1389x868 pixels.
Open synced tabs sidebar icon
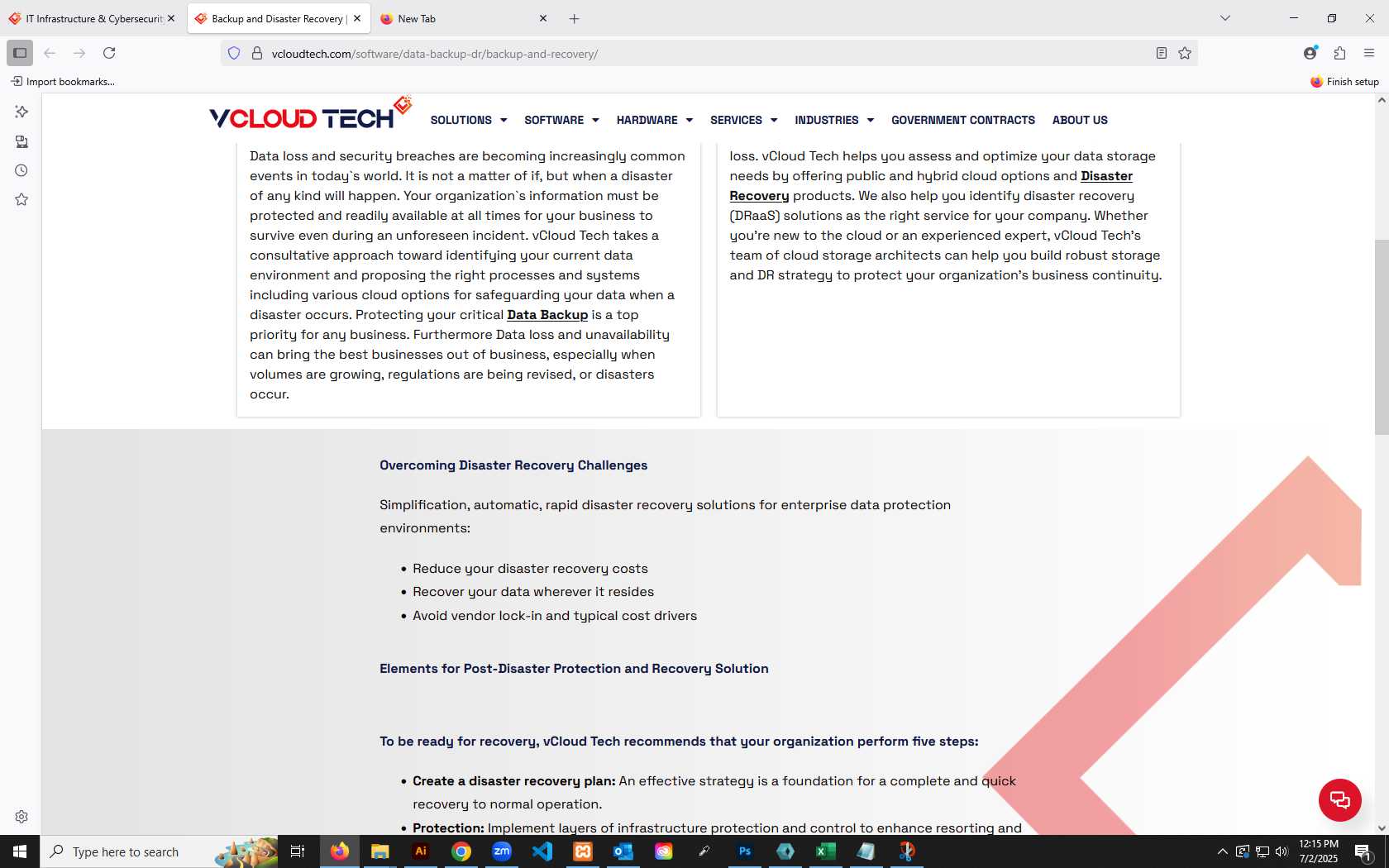(x=21, y=141)
